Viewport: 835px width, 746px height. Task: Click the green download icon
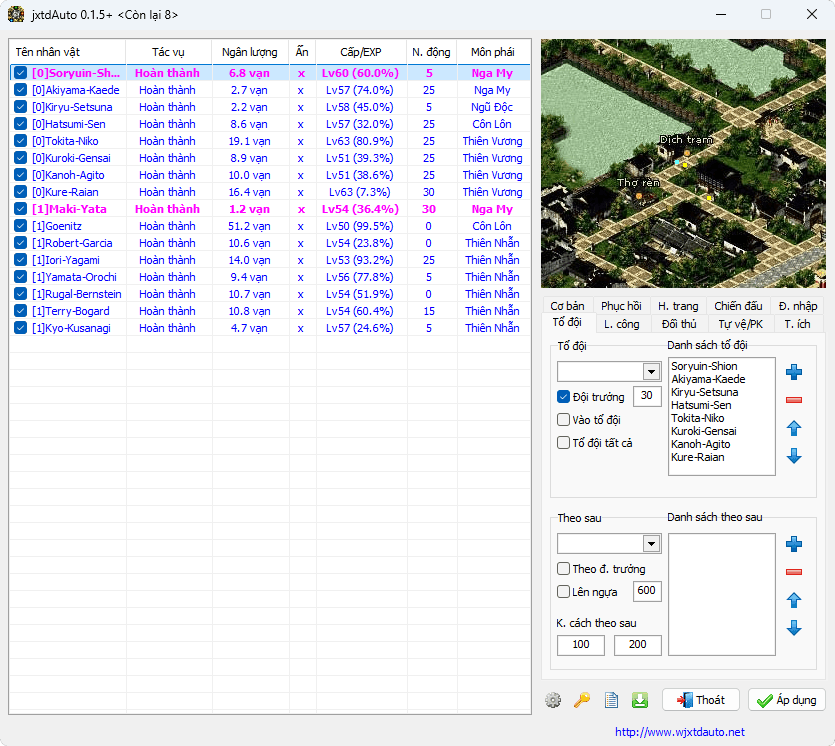click(x=640, y=700)
